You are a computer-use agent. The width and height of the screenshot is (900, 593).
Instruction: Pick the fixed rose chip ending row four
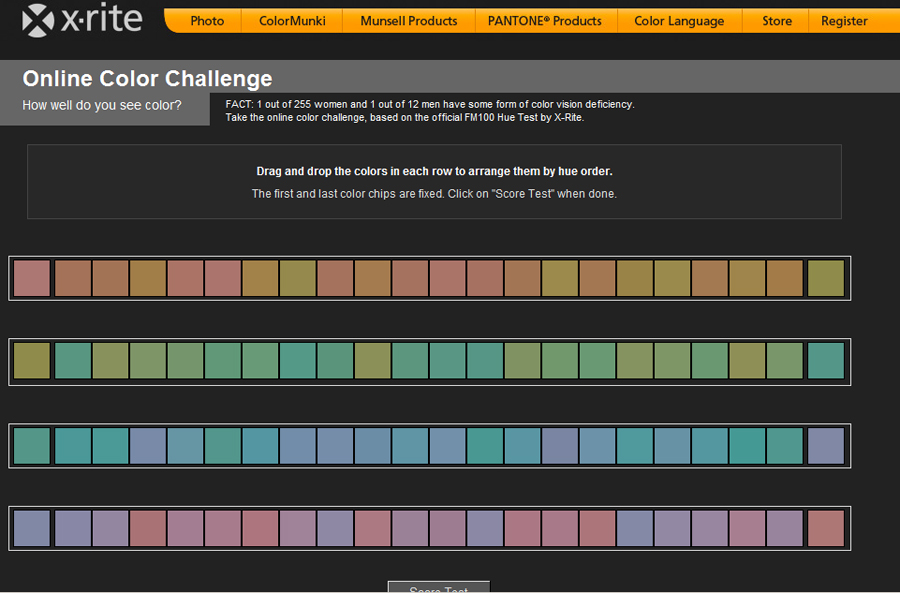(x=825, y=528)
